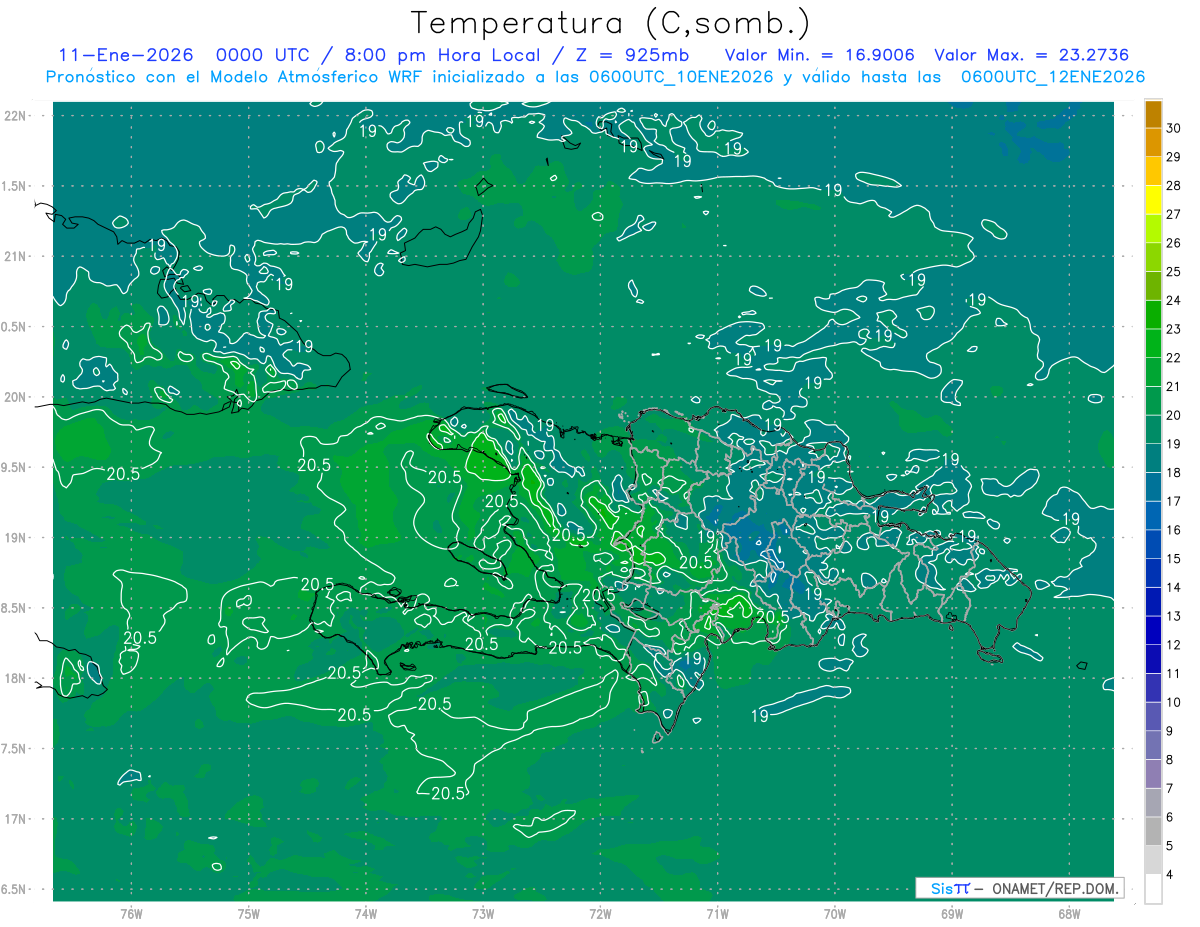Click the title "Temperatura (C,somb.)"
1200x927 pixels.
point(611,23)
